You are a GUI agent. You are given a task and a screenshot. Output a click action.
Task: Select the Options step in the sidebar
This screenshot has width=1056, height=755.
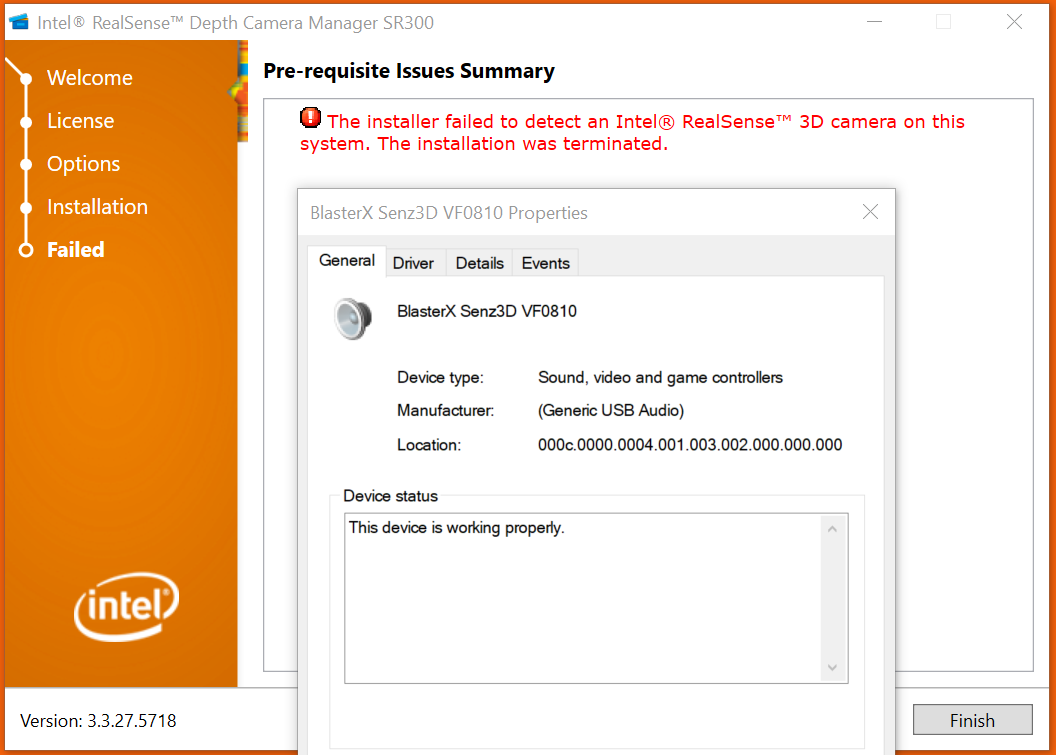pyautogui.click(x=83, y=164)
